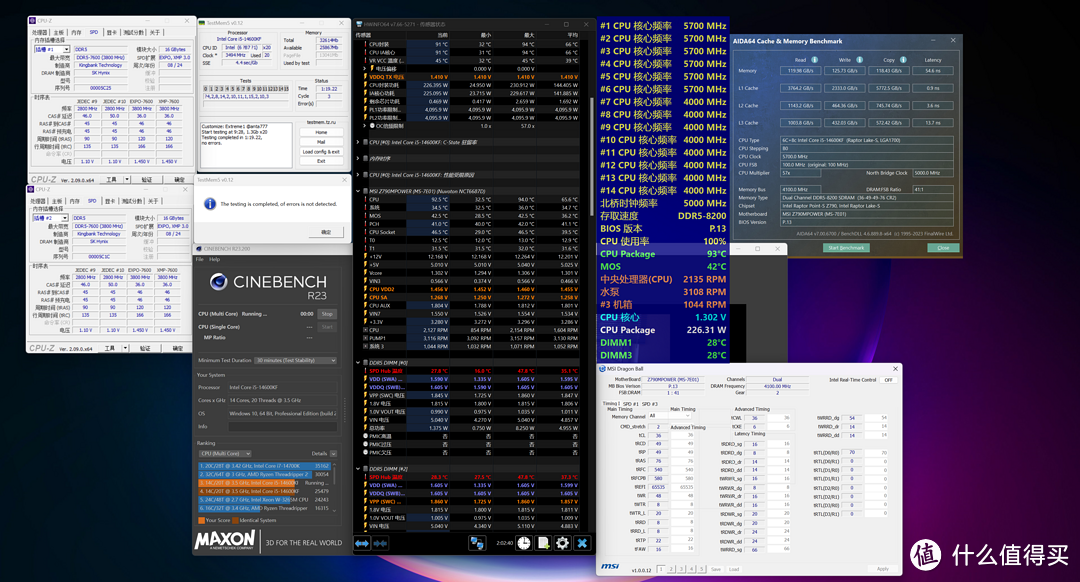The image size is (1080, 582).
Task: Click Close button in AIDA64 benchmark window
Action: point(943,247)
